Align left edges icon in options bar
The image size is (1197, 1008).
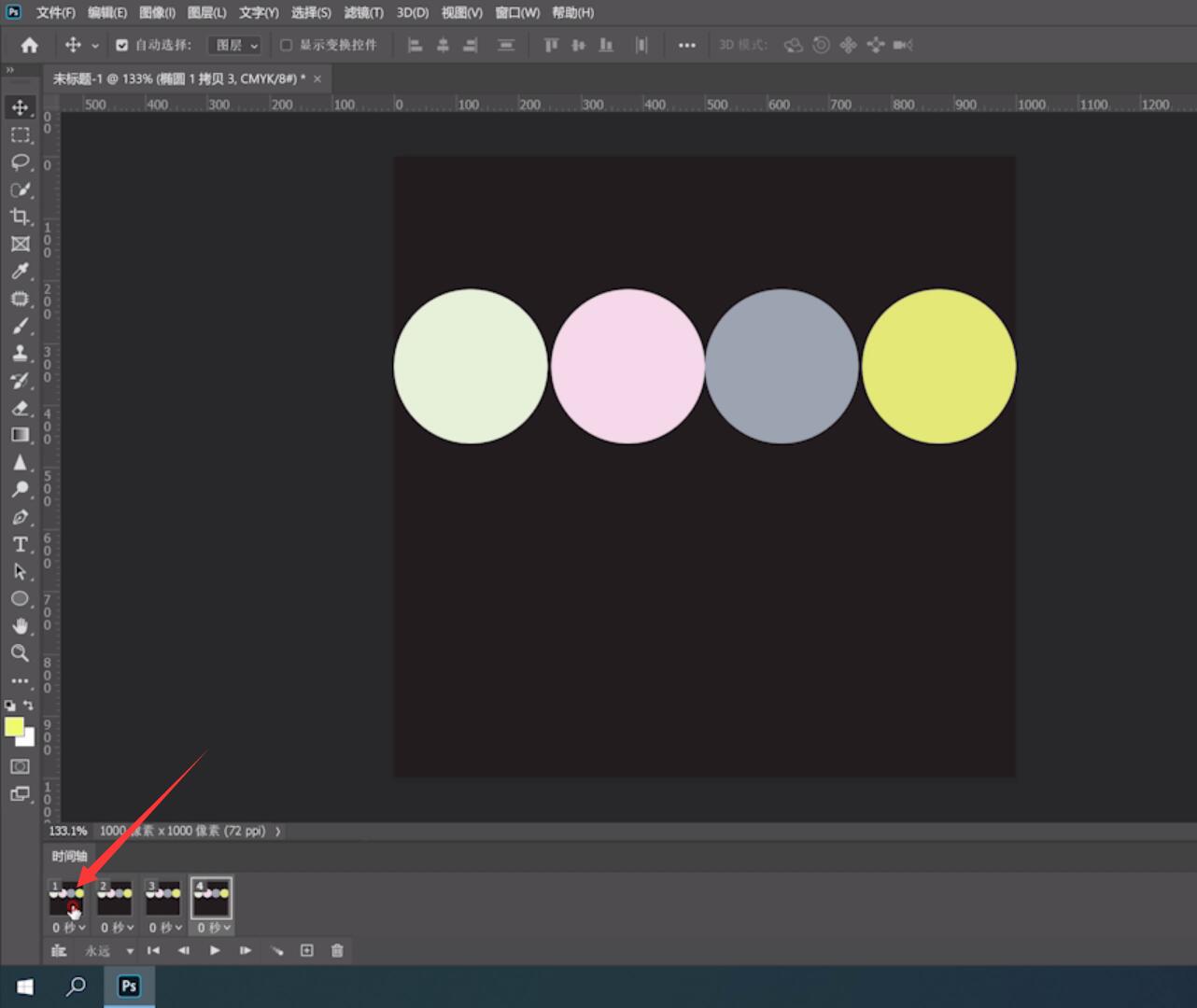pyautogui.click(x=415, y=45)
